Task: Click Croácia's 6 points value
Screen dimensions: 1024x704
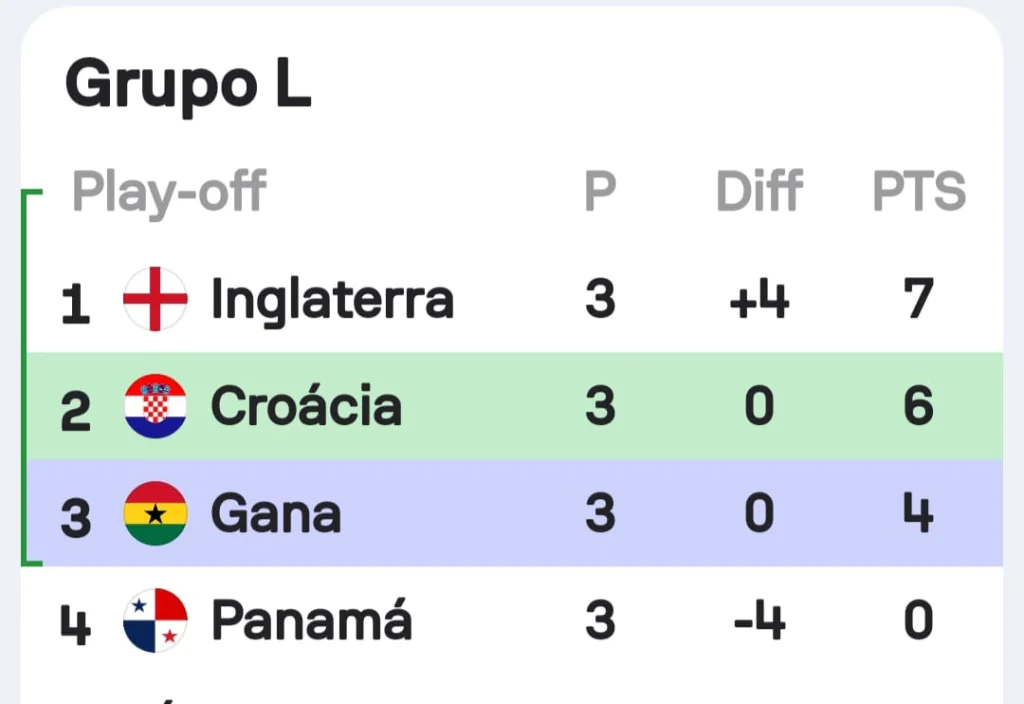Action: pos(918,406)
